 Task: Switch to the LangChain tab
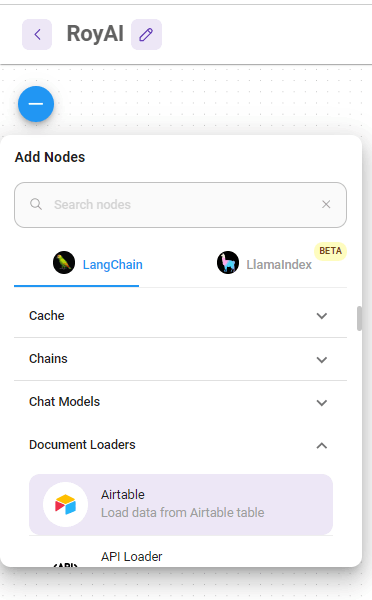(x=77, y=265)
